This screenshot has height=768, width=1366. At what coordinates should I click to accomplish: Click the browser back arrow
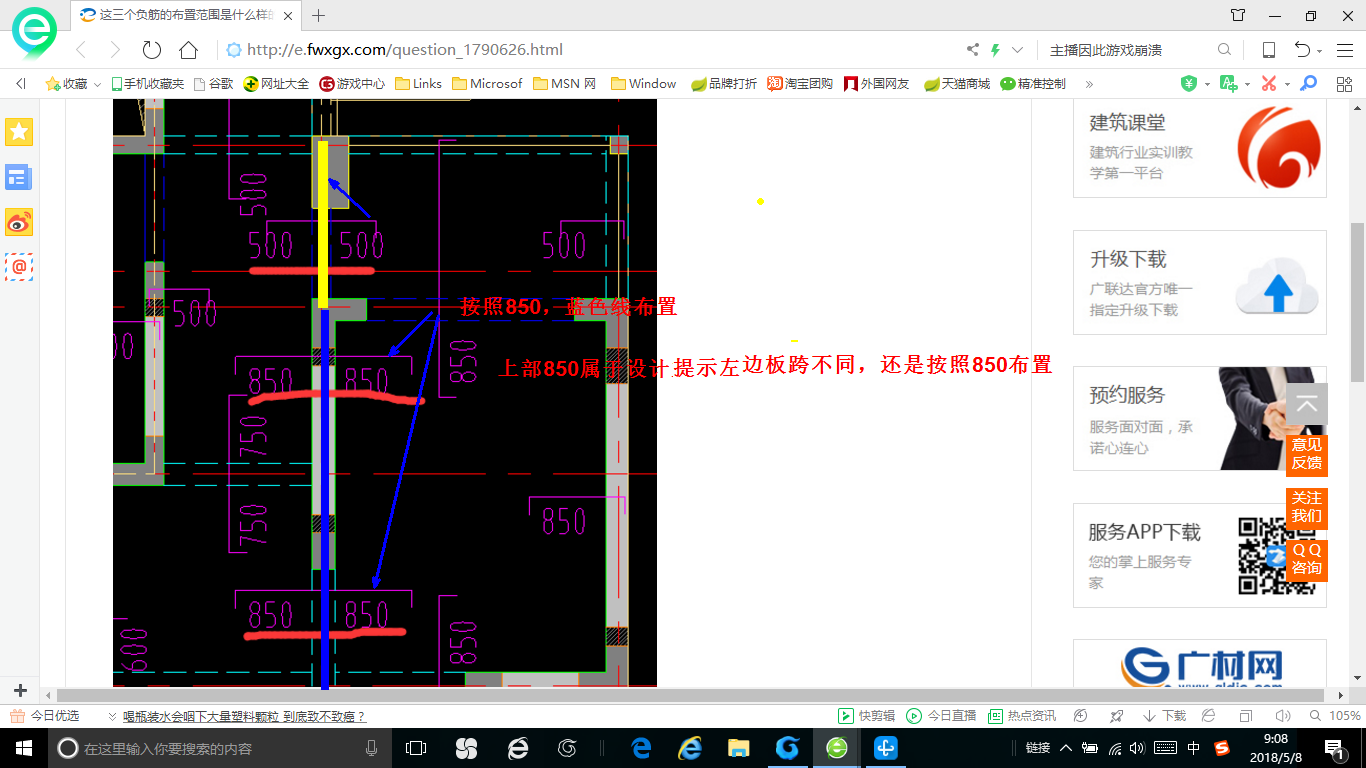point(81,50)
